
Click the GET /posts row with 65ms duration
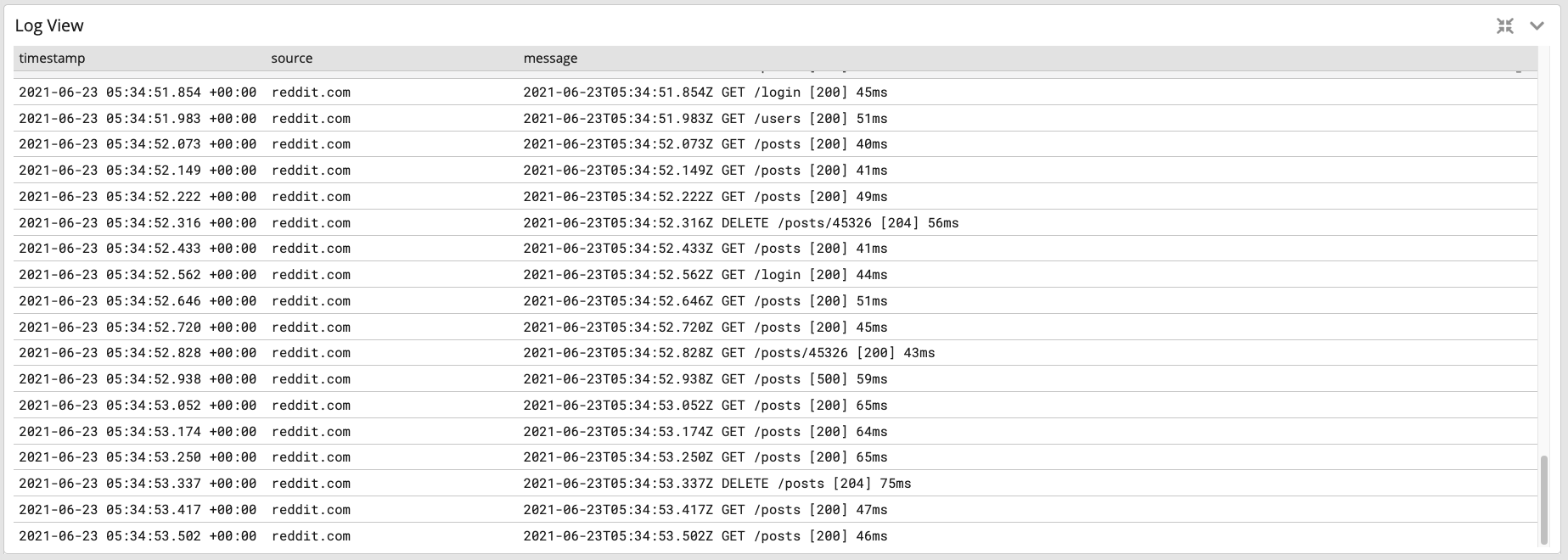[x=705, y=456]
